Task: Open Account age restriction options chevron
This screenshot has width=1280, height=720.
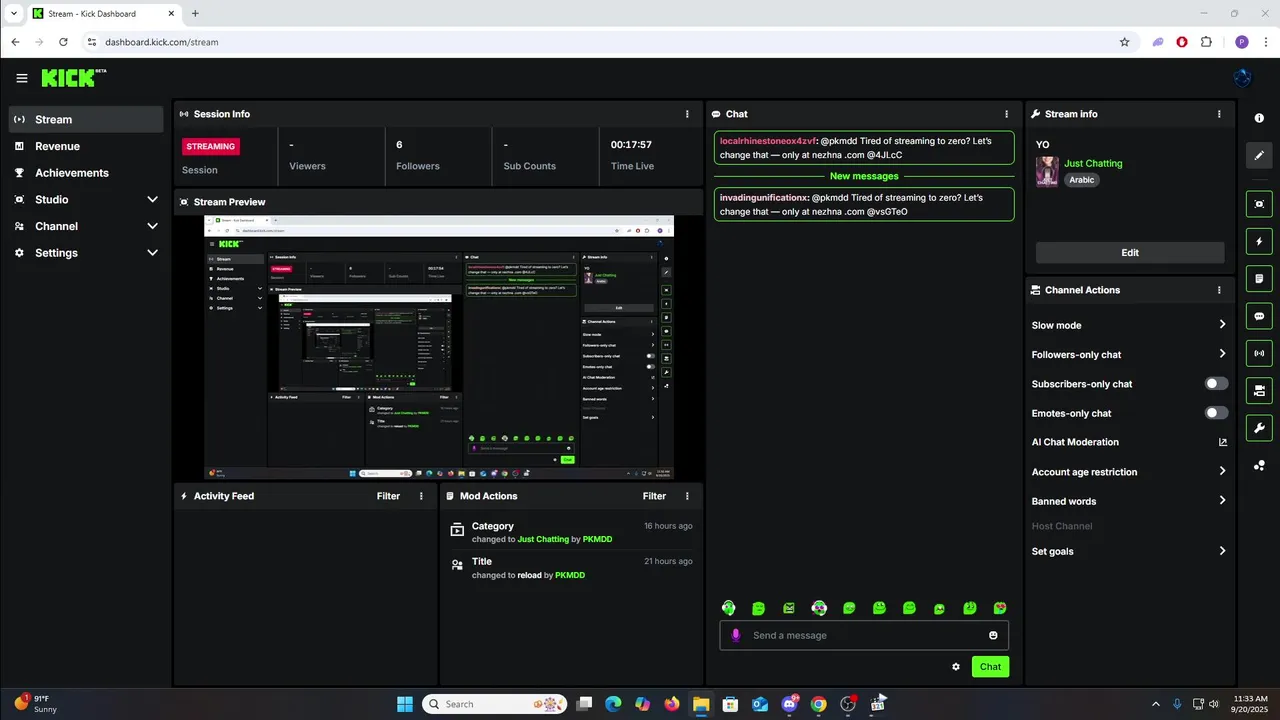Action: point(1222,472)
